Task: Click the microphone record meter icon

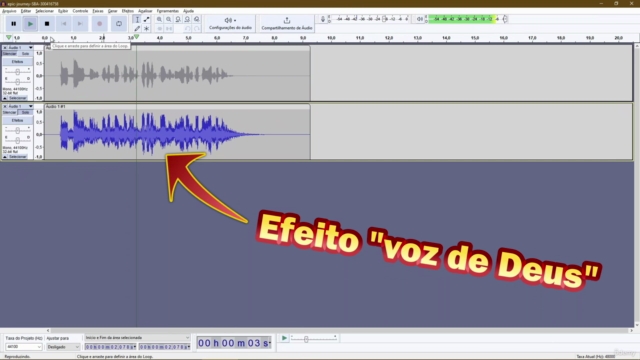Action: (x=323, y=19)
